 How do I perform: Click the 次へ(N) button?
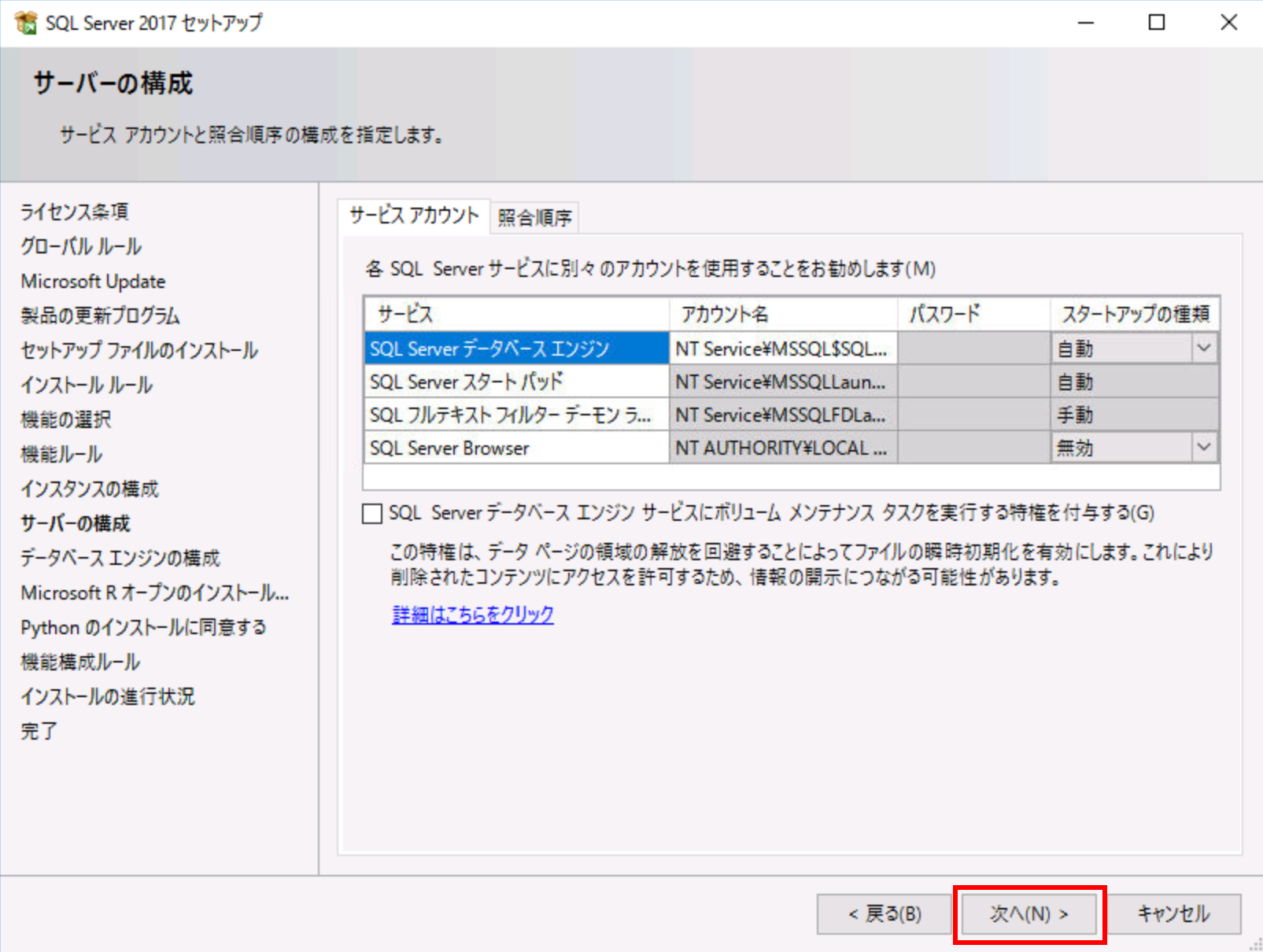pos(1029,914)
